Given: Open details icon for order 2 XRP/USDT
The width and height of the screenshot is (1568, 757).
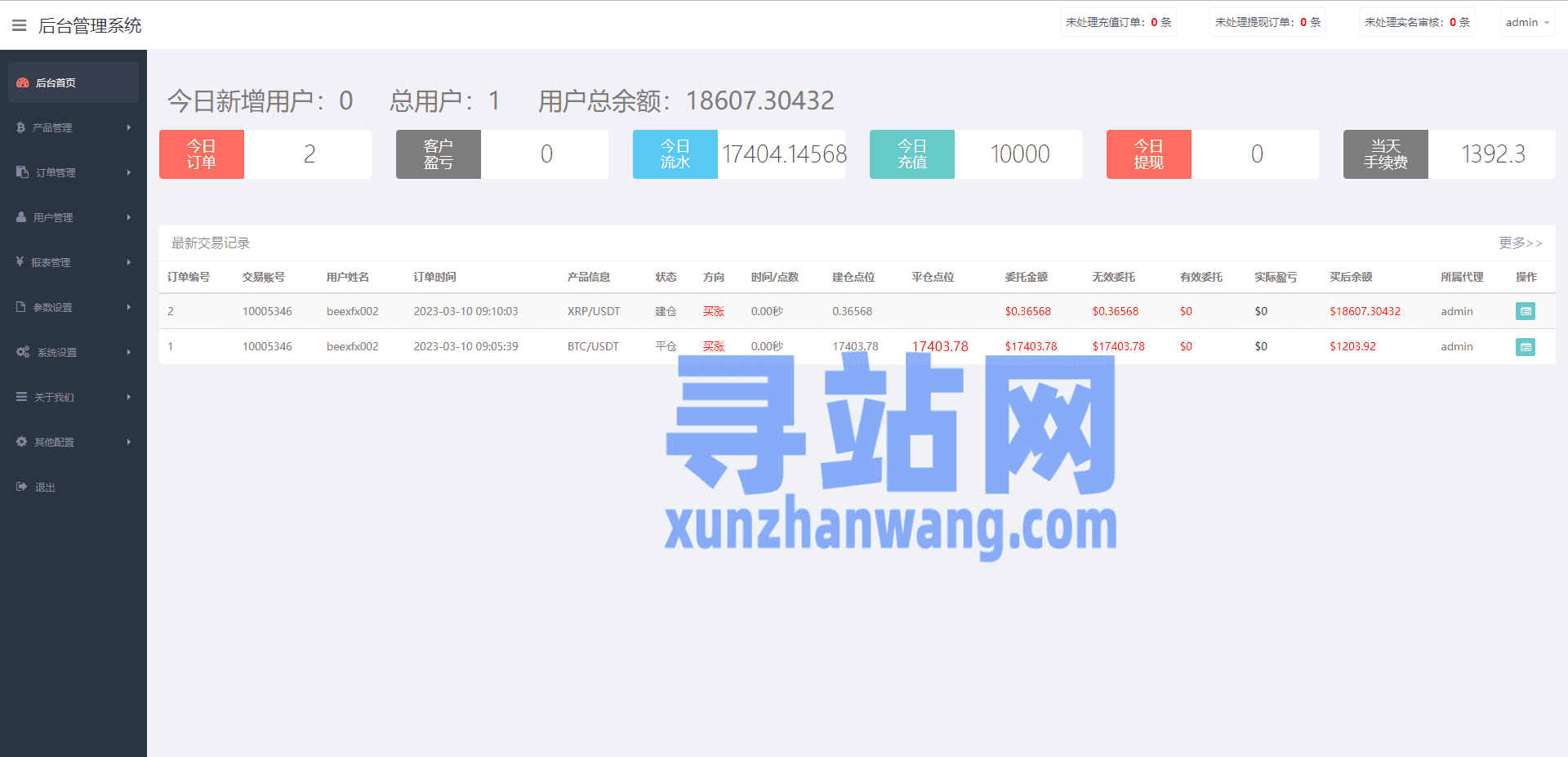Looking at the screenshot, I should click(1526, 311).
